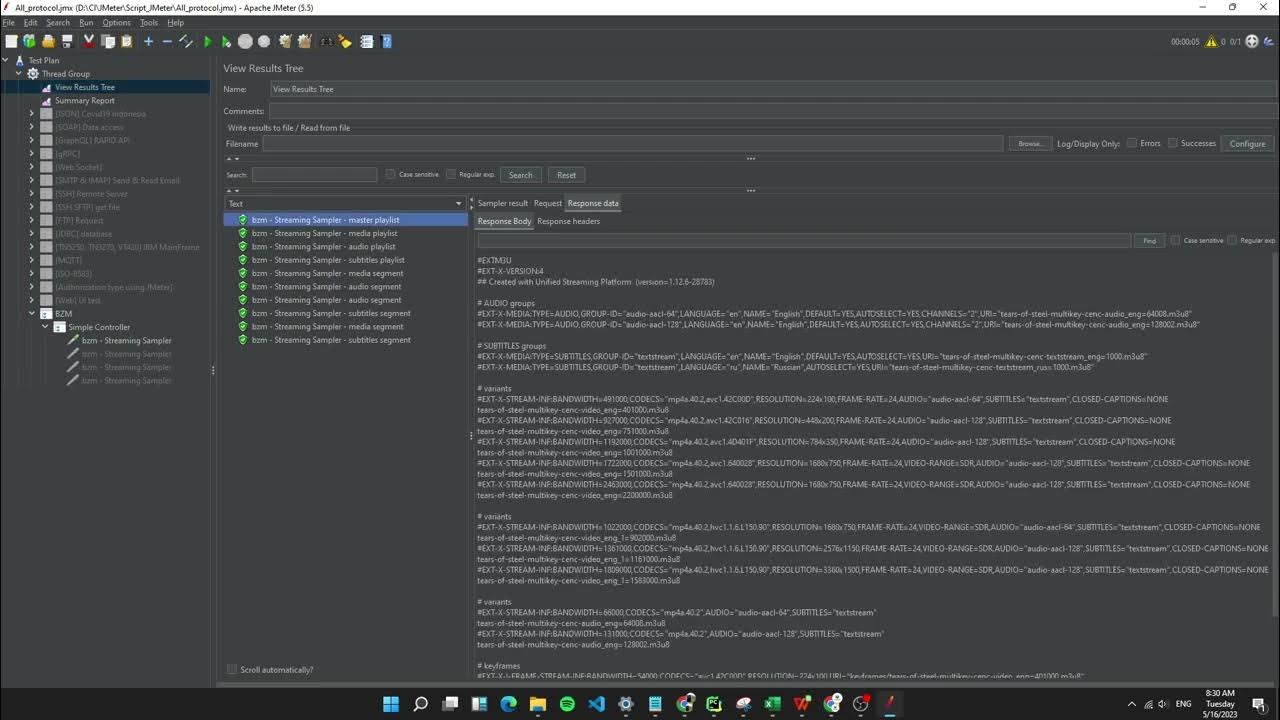The image size is (1280, 720).
Task: Click the Copy toolbar icon
Action: point(108,42)
